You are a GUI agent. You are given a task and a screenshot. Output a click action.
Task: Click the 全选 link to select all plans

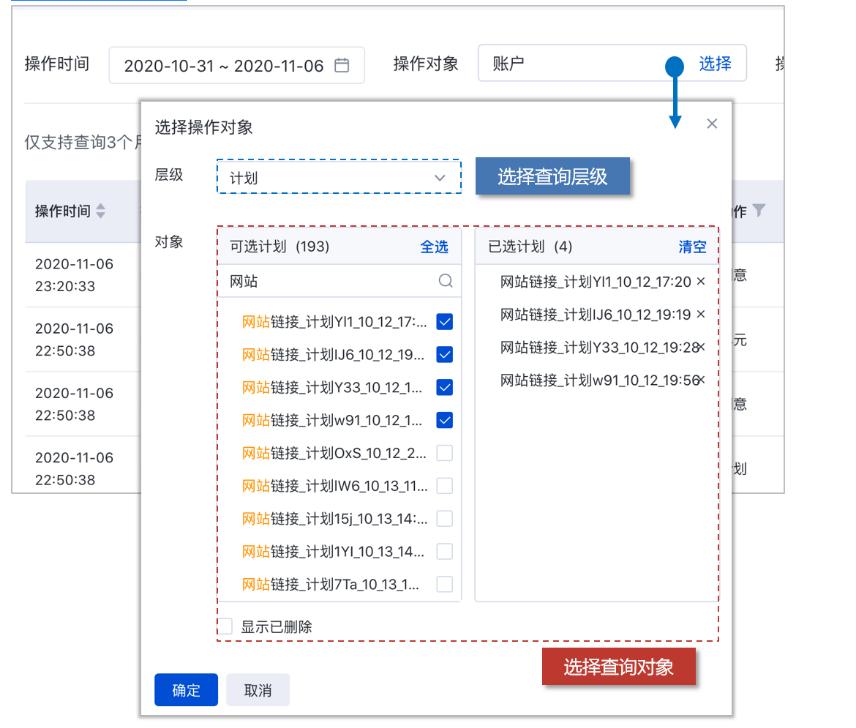coord(434,247)
